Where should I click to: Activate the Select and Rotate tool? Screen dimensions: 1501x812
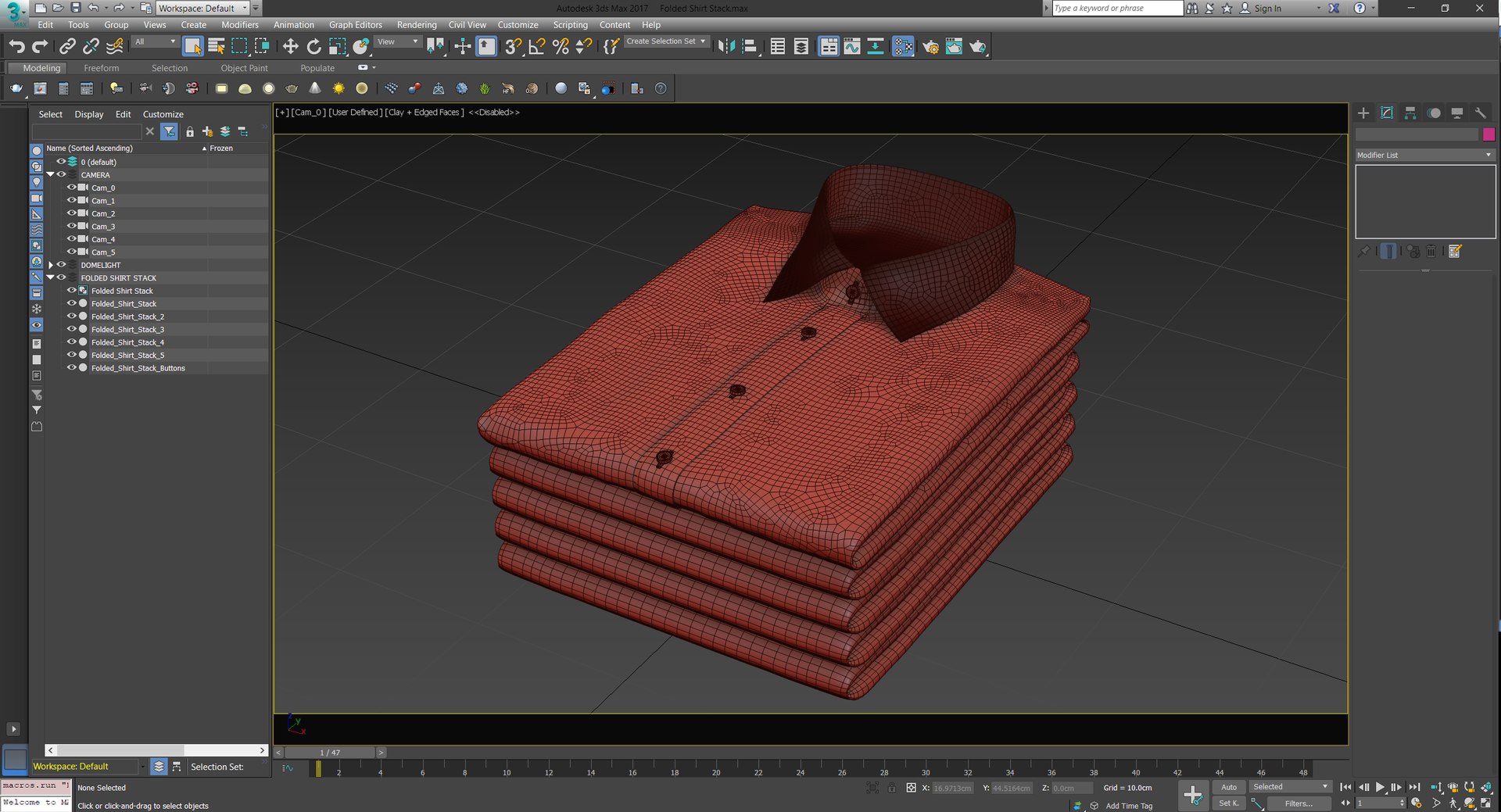313,47
